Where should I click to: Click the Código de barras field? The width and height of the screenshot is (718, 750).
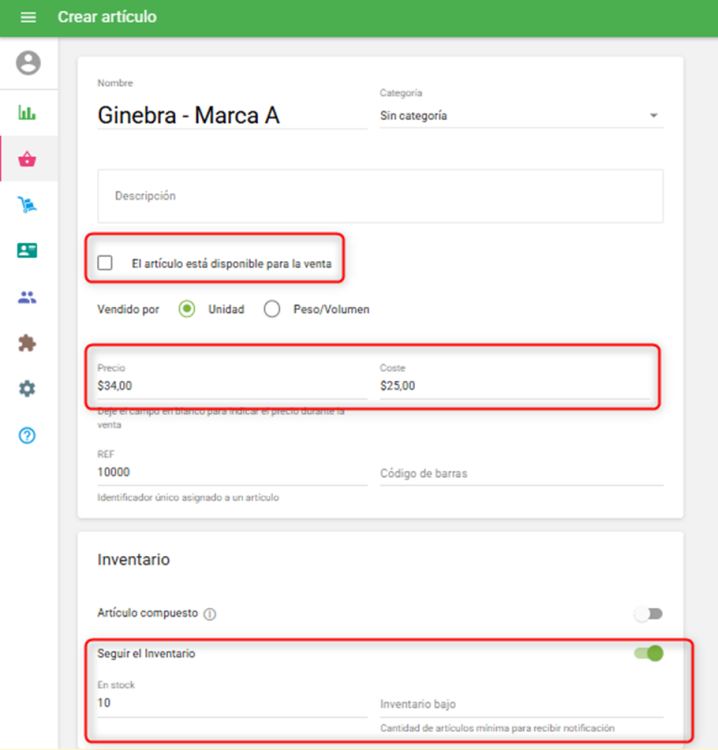(x=521, y=473)
